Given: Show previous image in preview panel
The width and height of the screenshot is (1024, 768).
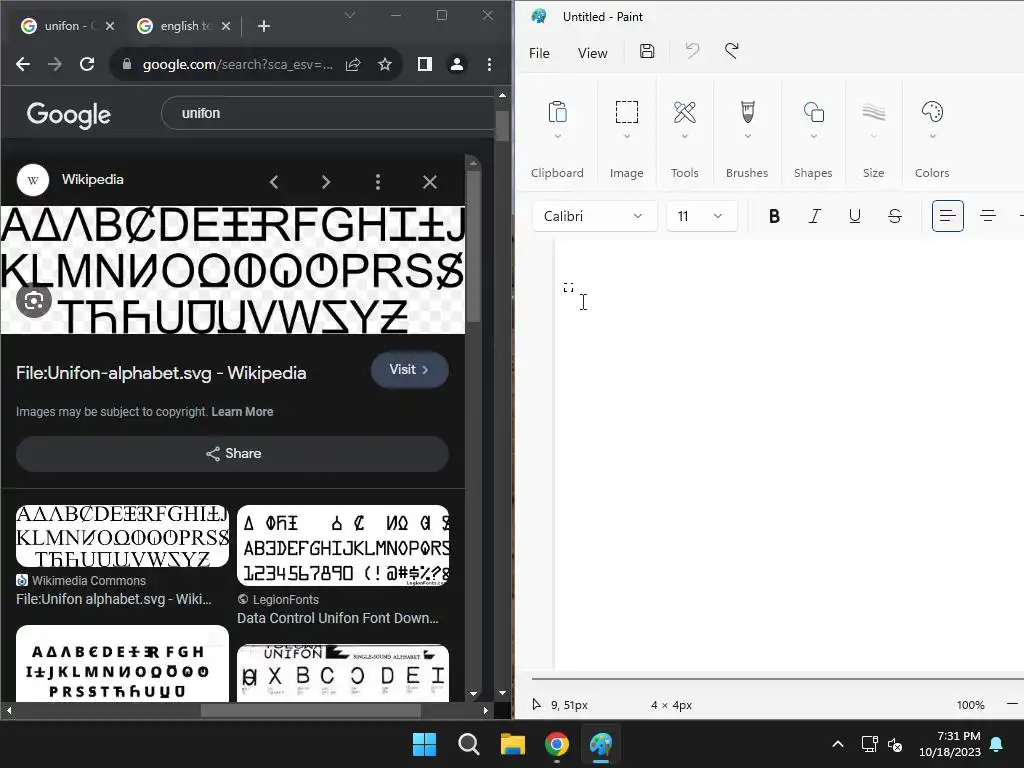Looking at the screenshot, I should (274, 182).
